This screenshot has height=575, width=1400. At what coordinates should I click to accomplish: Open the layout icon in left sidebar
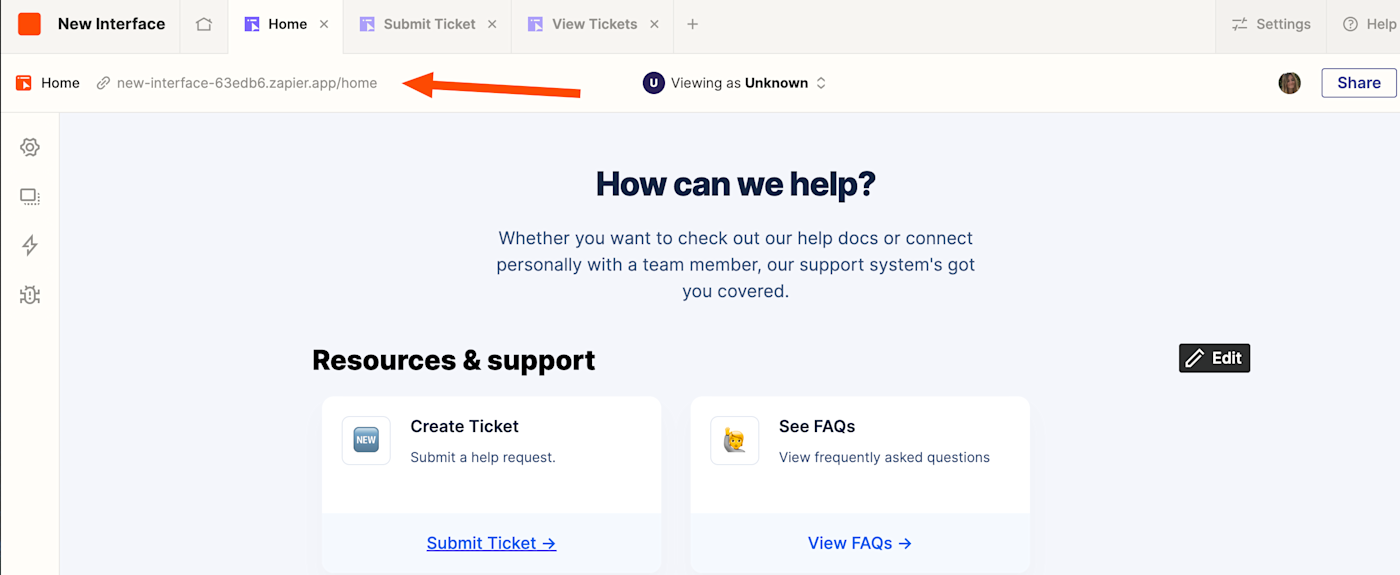click(x=30, y=197)
